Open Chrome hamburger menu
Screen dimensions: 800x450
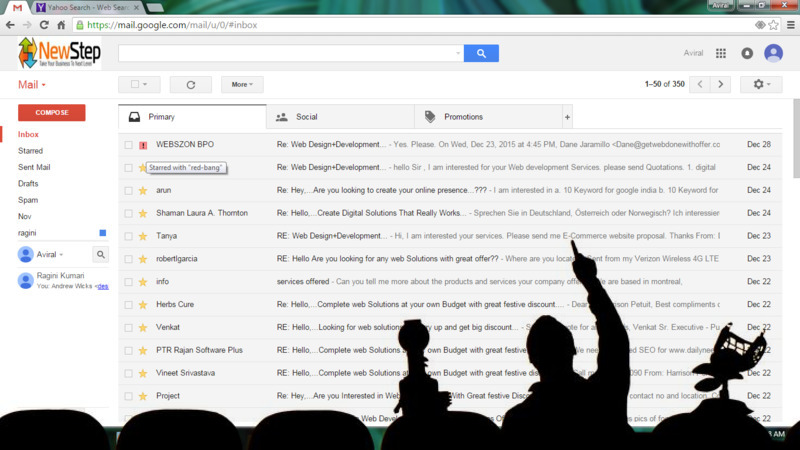[x=791, y=25]
